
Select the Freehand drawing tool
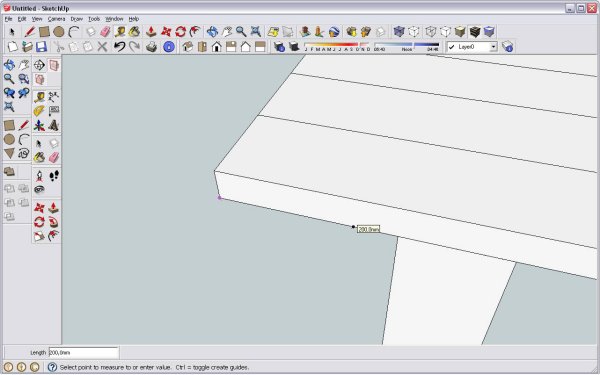pos(24,153)
